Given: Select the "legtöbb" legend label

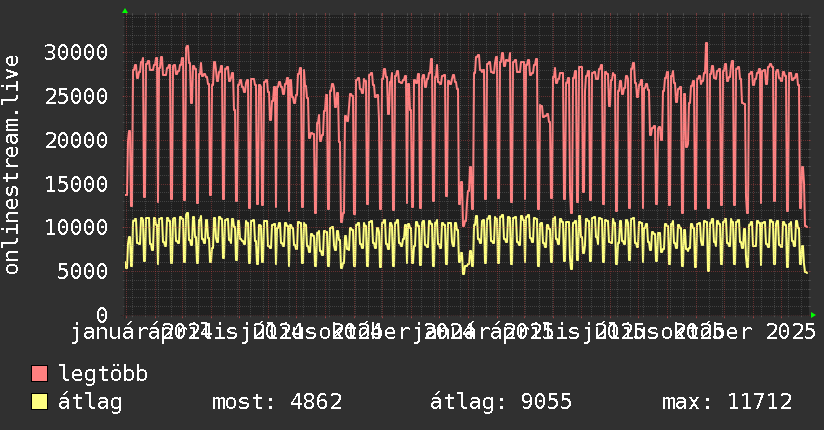Looking at the screenshot, I should [103, 375].
